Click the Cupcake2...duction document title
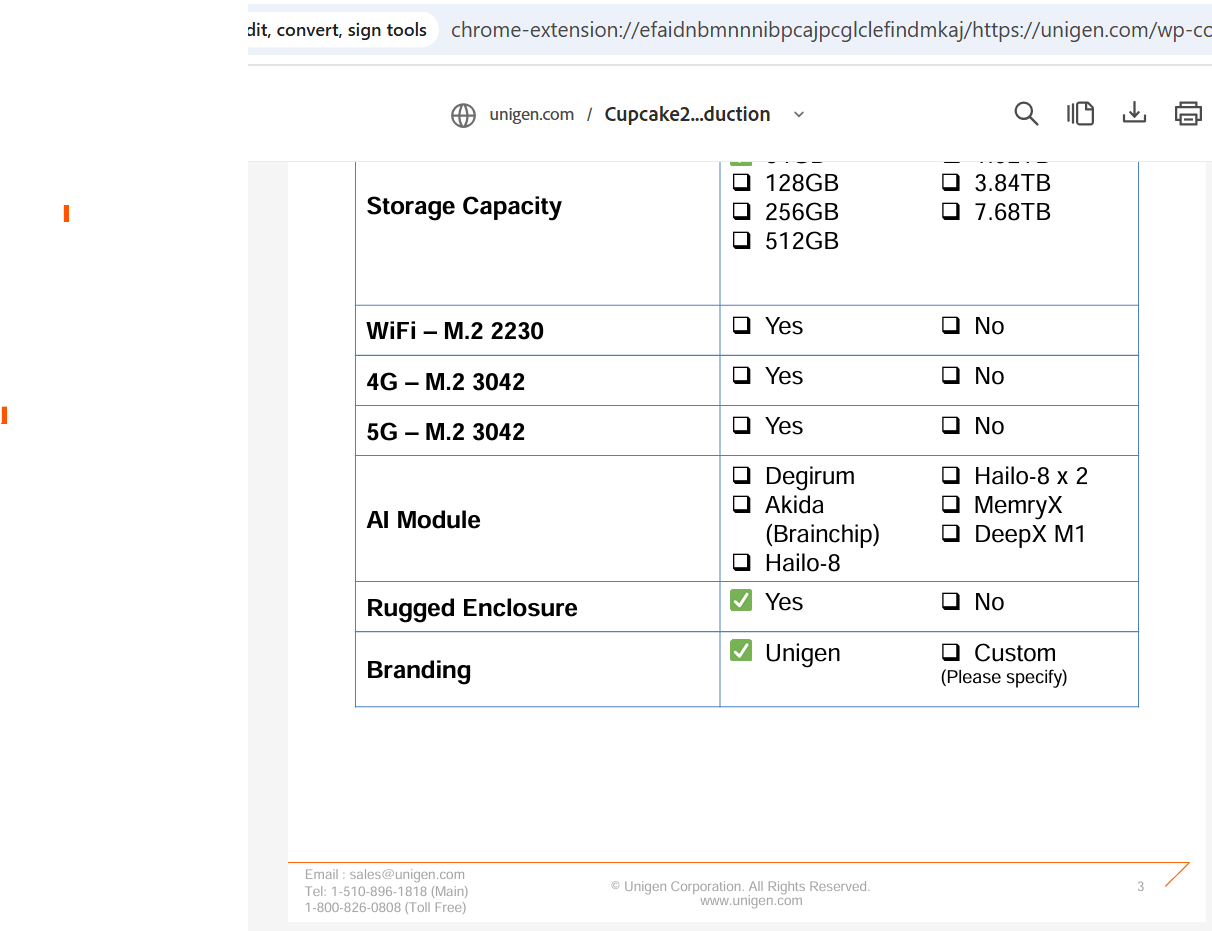 (687, 115)
